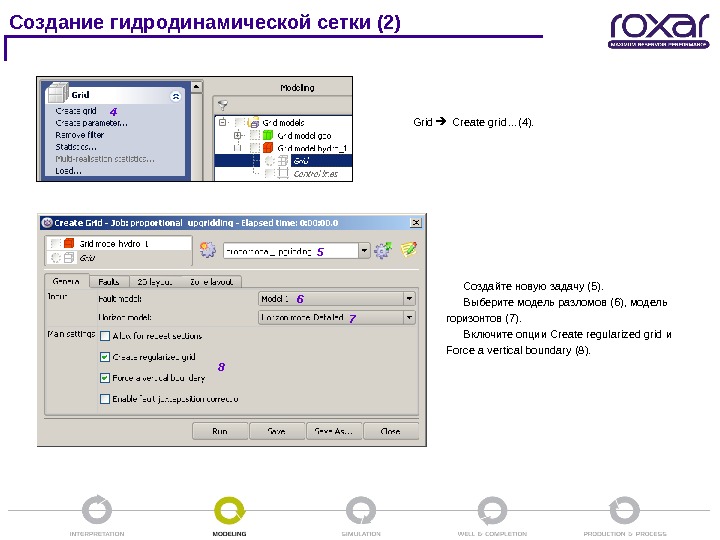
Task: Click the Save button
Action: 277,431
